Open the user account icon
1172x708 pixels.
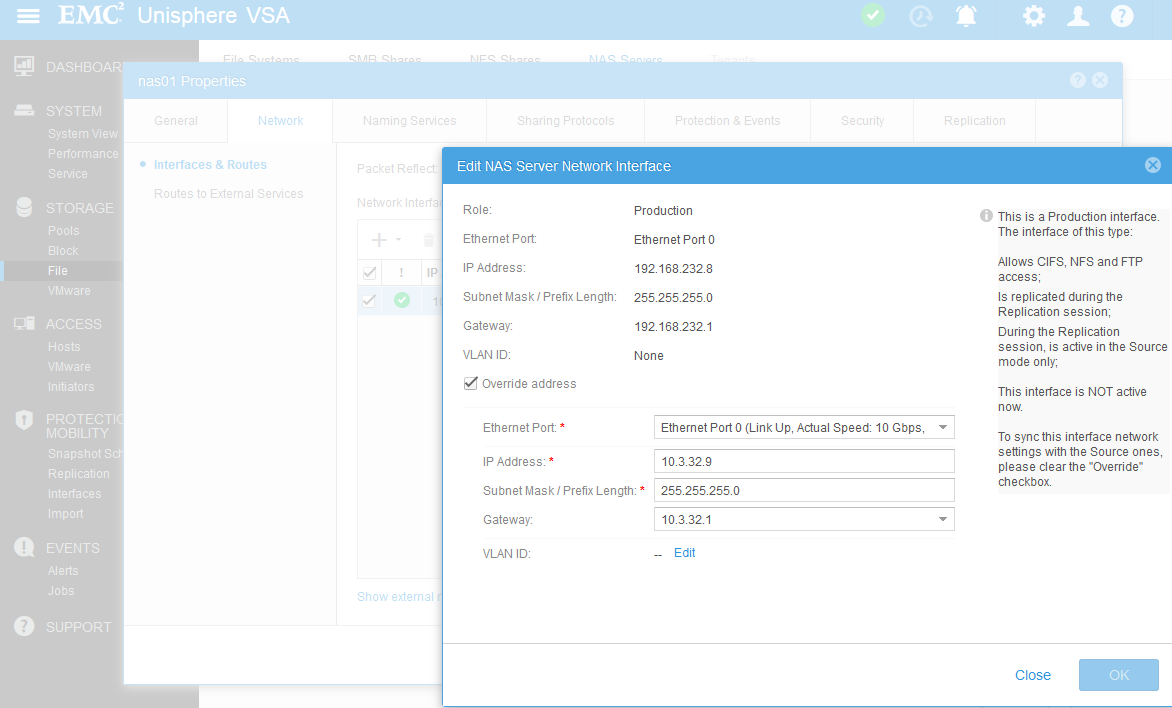1078,16
